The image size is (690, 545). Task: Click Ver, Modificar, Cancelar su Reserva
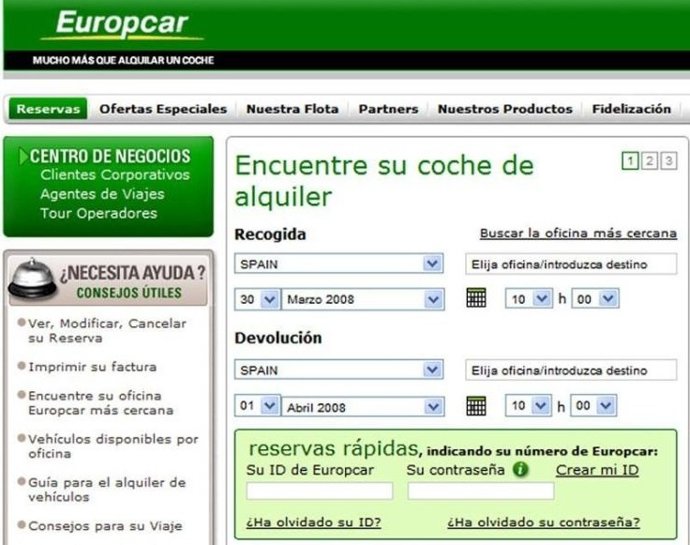pos(107,331)
